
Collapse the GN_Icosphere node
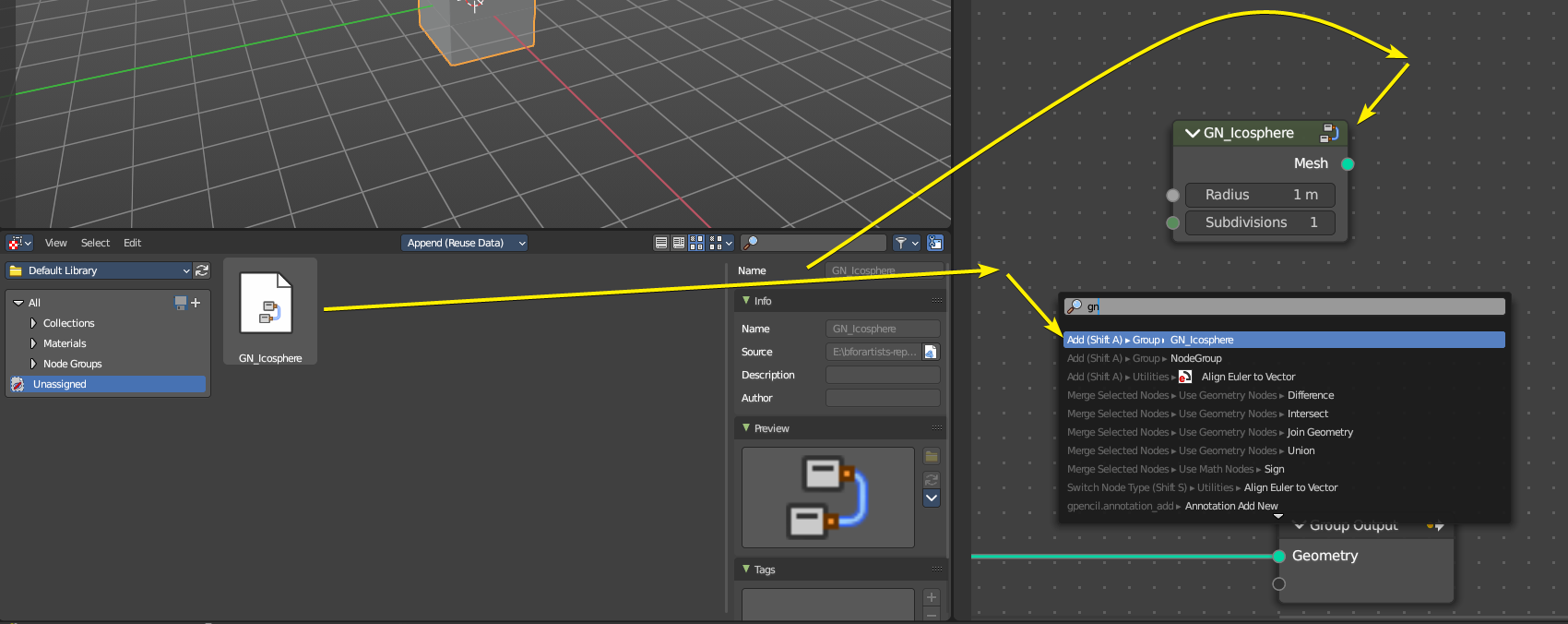coord(1193,133)
